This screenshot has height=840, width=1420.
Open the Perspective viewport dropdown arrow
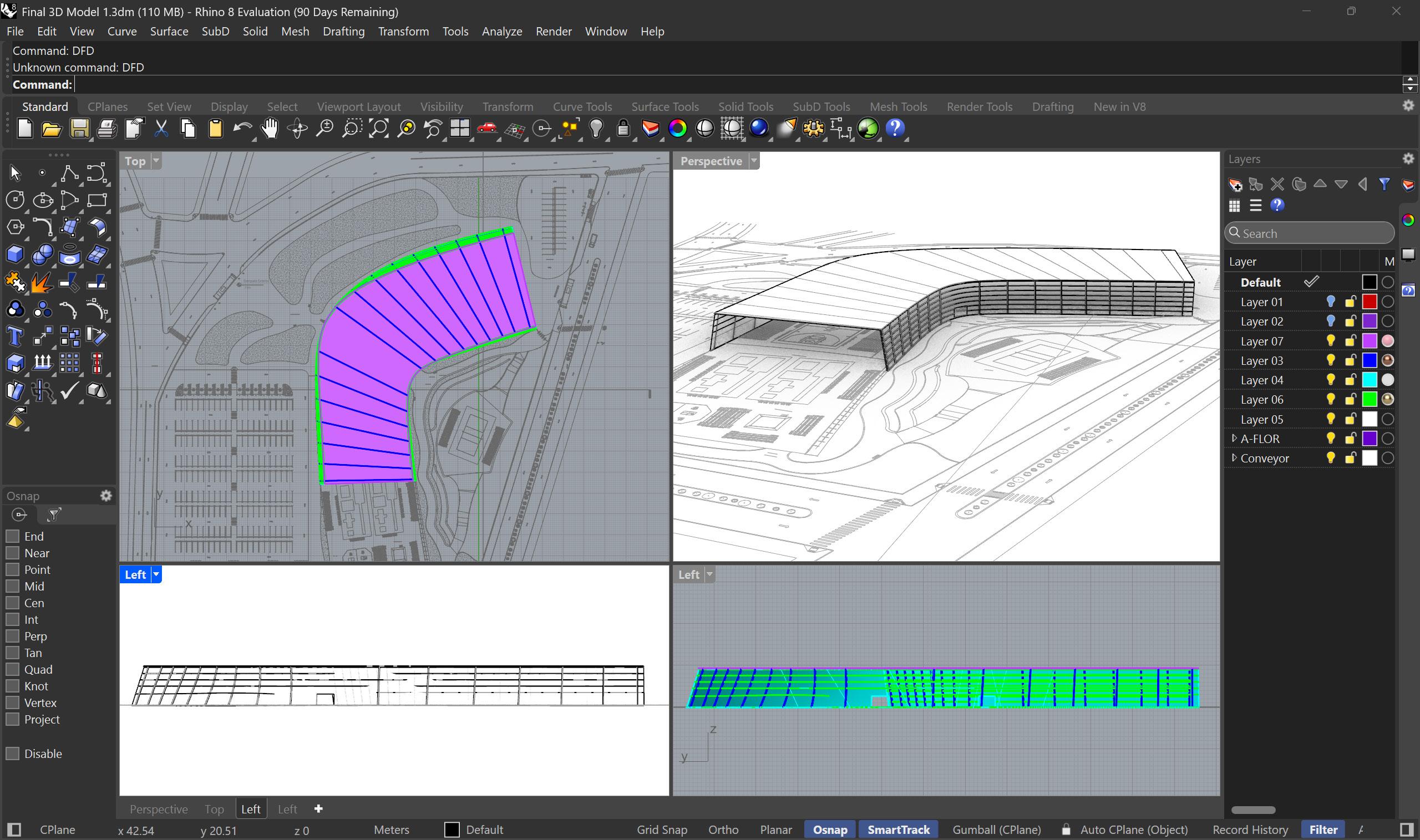point(754,161)
